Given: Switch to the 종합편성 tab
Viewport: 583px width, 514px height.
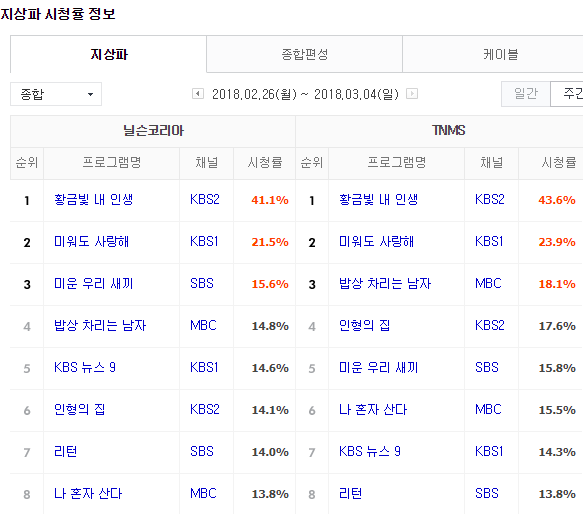Looking at the screenshot, I should [x=305, y=54].
